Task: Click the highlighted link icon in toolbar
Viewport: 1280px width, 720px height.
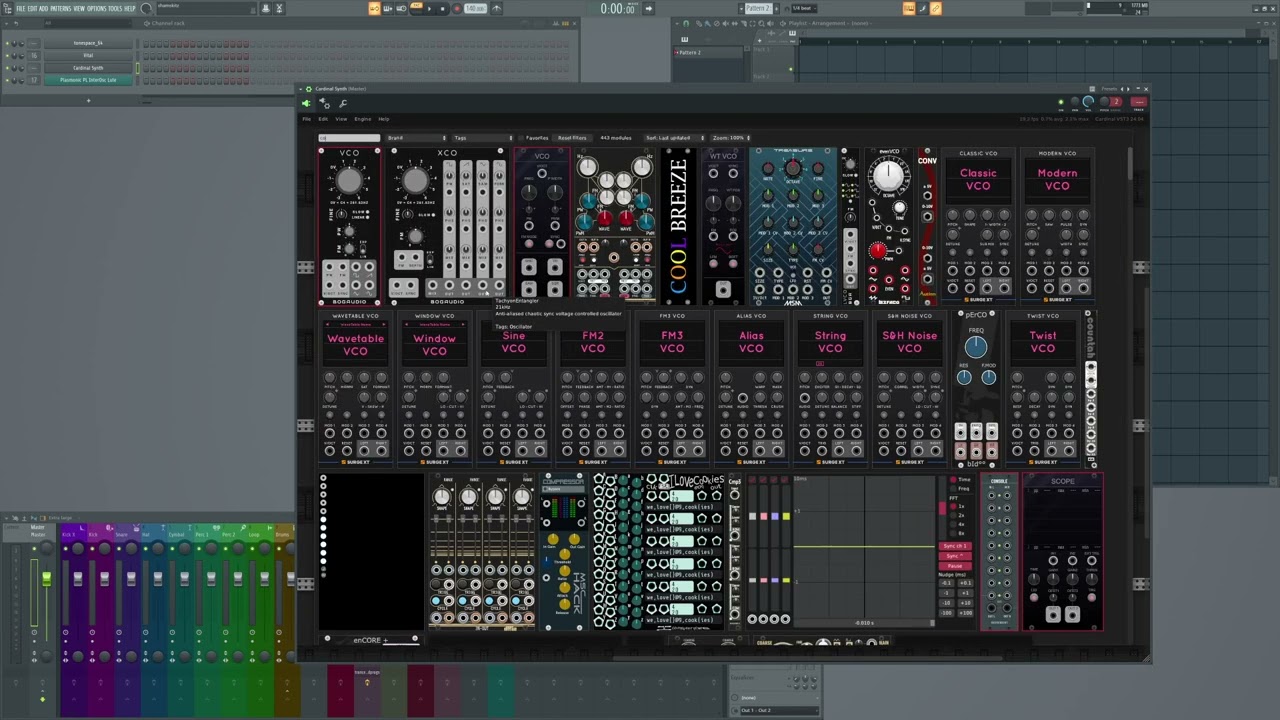Action: coord(935,9)
